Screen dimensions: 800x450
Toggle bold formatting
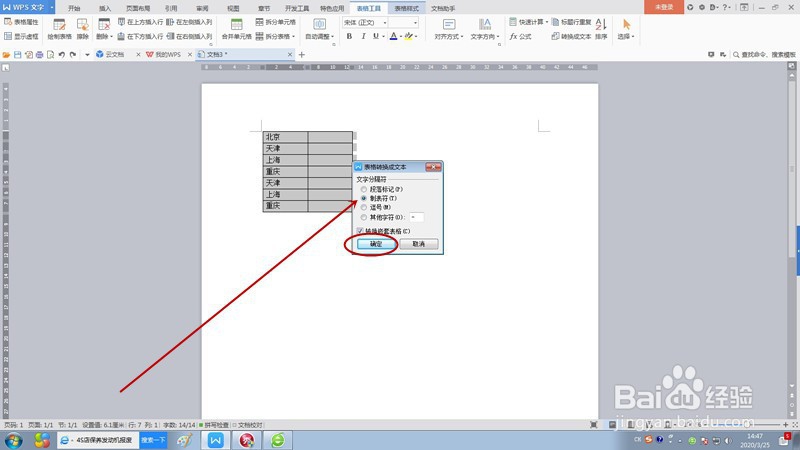click(349, 36)
